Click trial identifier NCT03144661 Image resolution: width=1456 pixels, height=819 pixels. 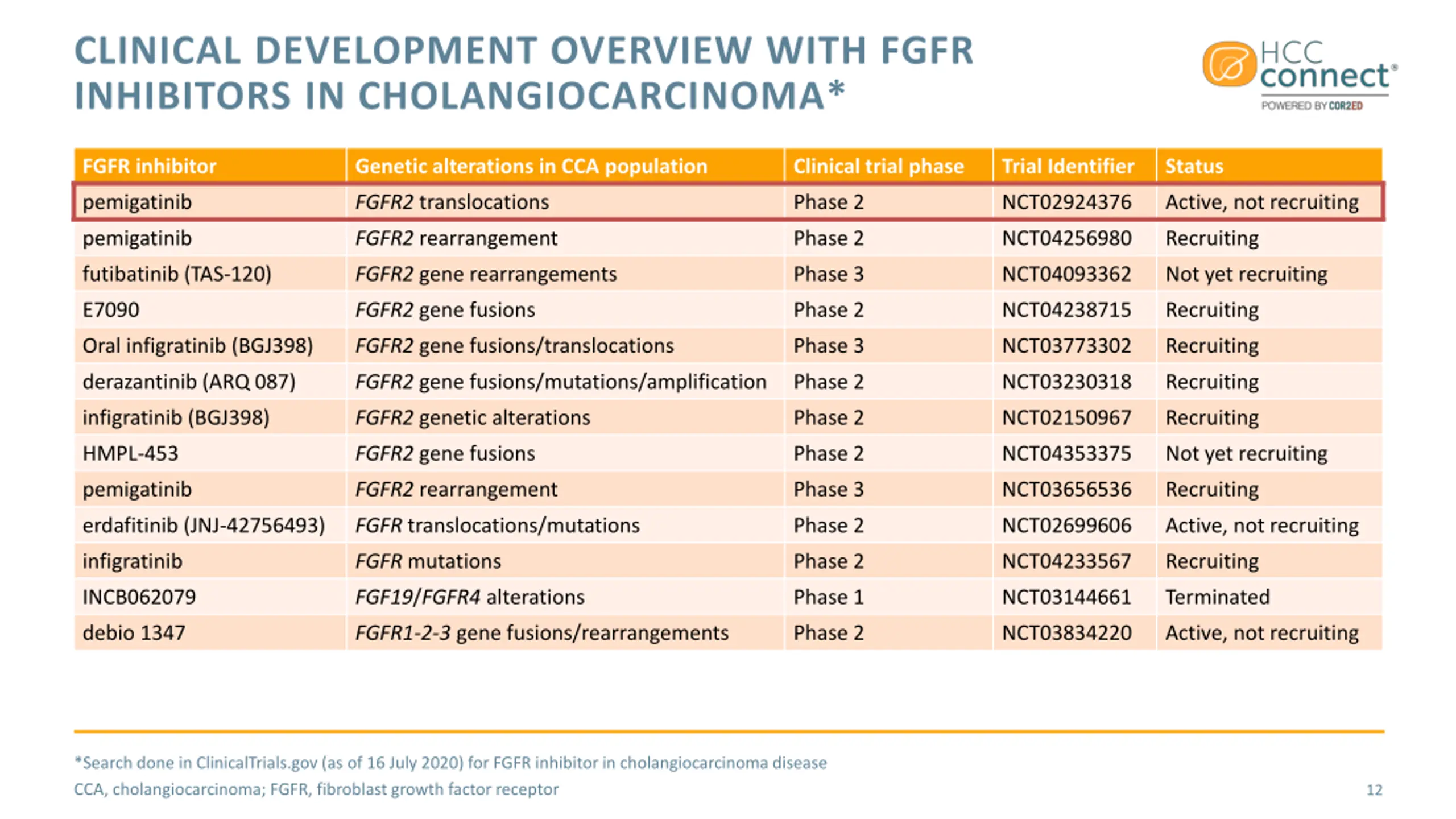(x=1066, y=597)
